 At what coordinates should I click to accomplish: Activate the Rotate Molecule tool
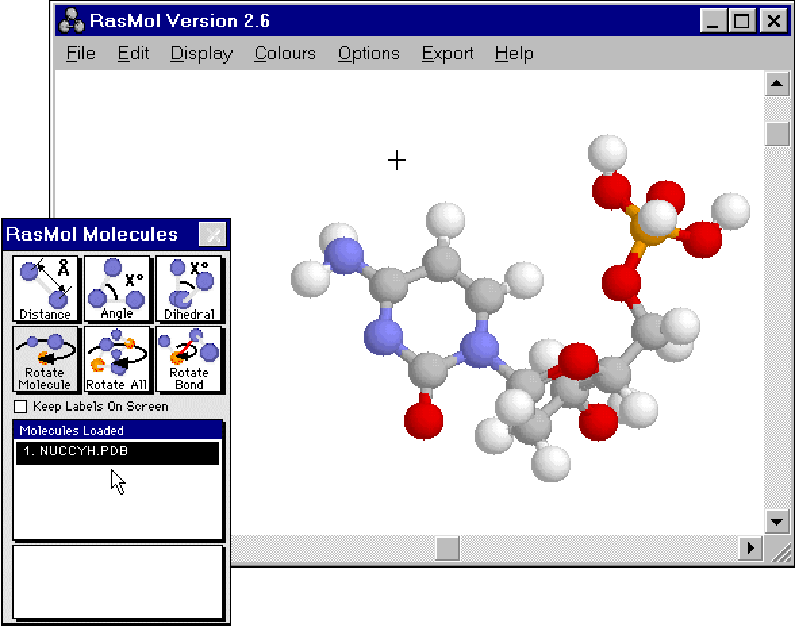click(x=45, y=359)
